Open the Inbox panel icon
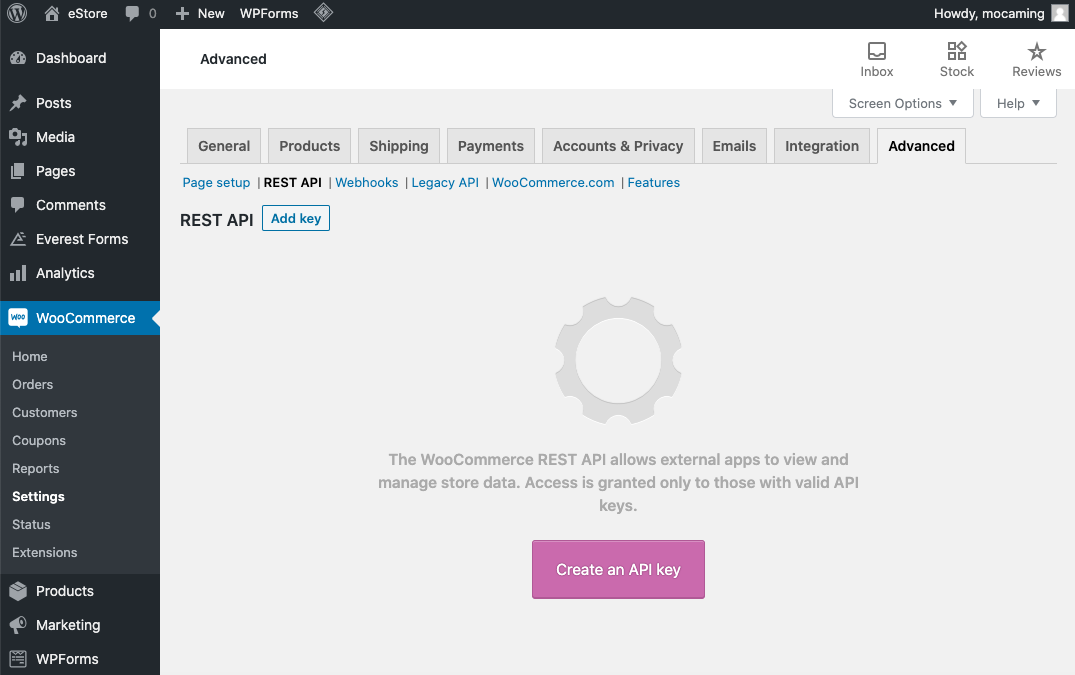Screen dimensions: 1075x675 point(877,51)
